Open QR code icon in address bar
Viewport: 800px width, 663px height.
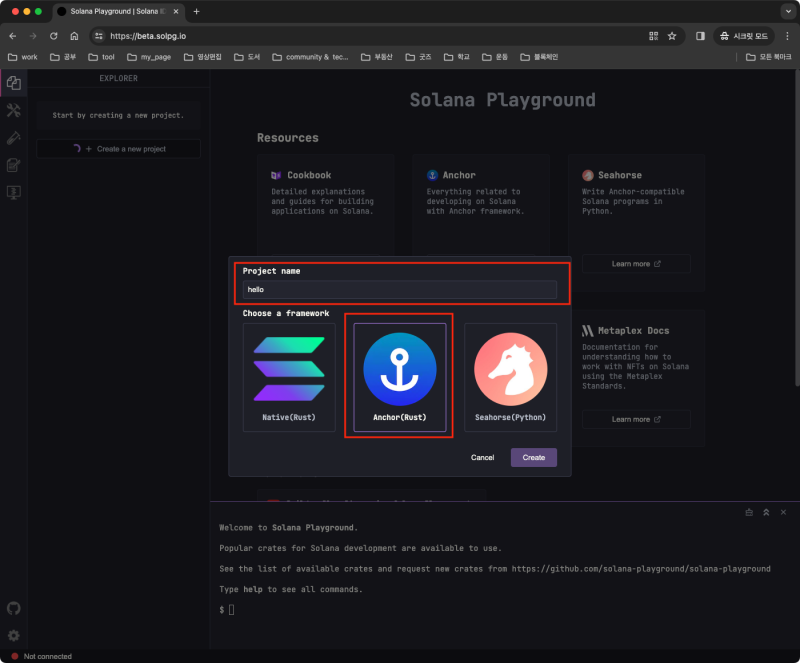pos(653,36)
